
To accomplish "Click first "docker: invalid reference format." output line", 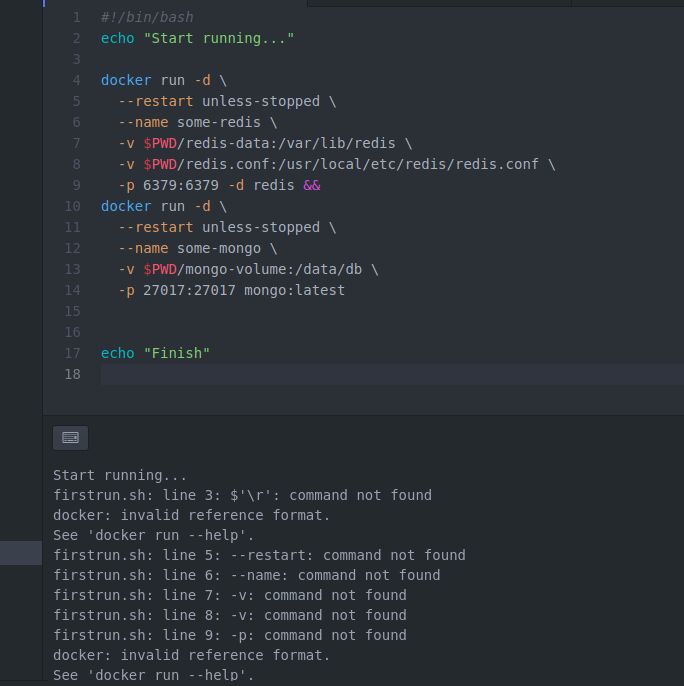I will pyautogui.click(x=191, y=515).
